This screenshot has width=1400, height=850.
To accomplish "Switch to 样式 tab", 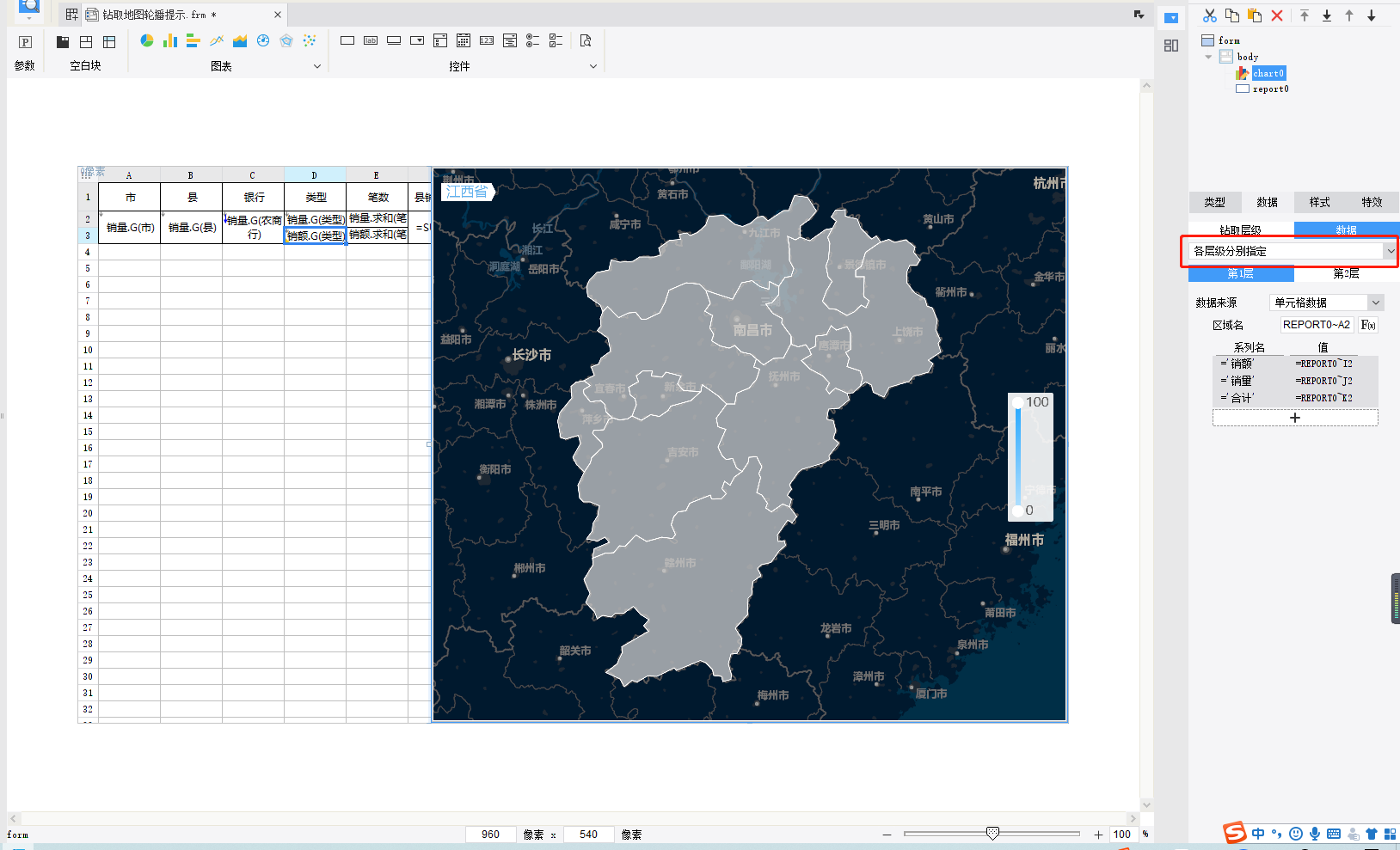I will click(1319, 202).
